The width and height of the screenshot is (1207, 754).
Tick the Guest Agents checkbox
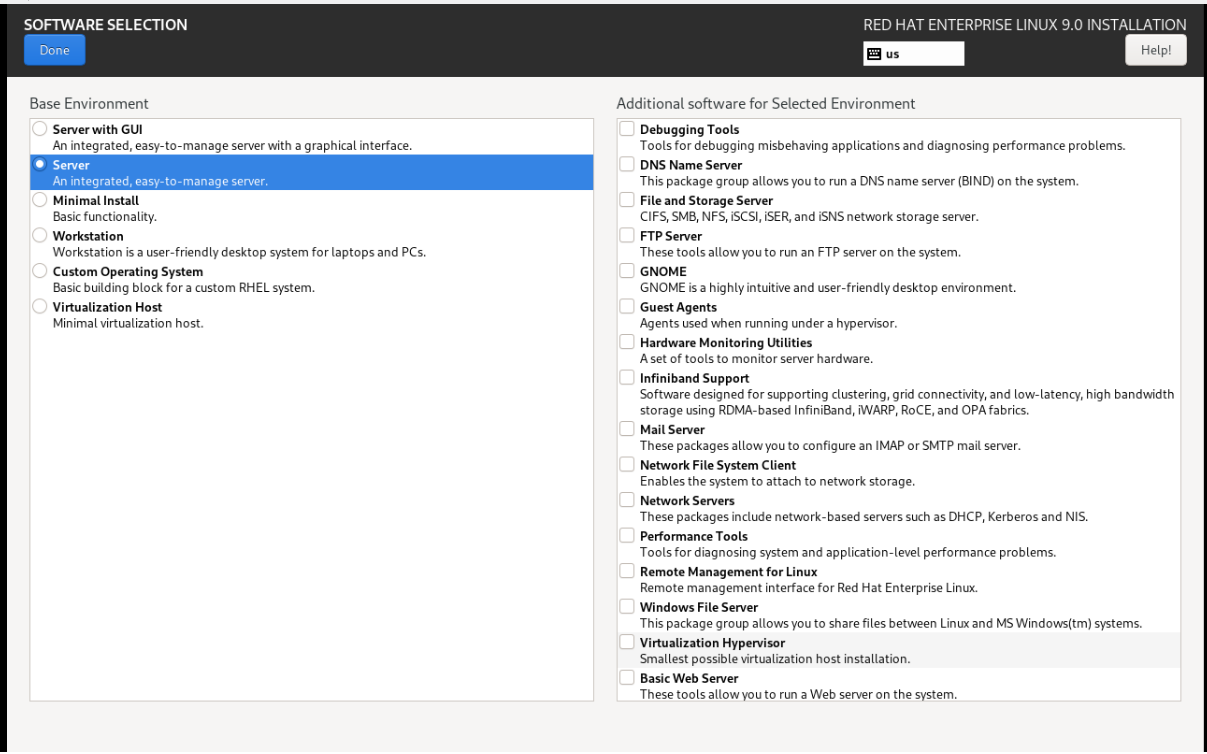point(627,306)
